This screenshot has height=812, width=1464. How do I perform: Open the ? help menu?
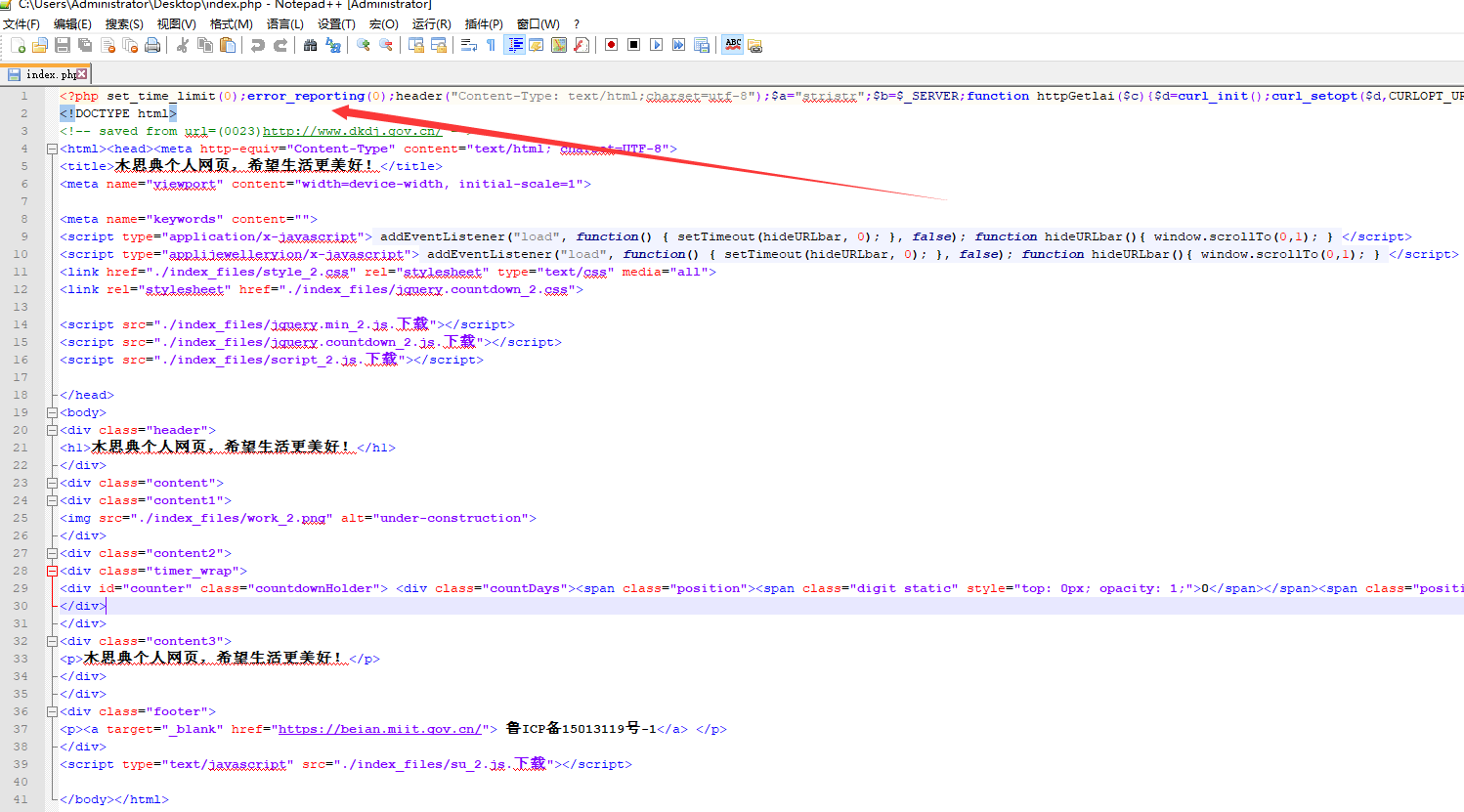tap(577, 23)
